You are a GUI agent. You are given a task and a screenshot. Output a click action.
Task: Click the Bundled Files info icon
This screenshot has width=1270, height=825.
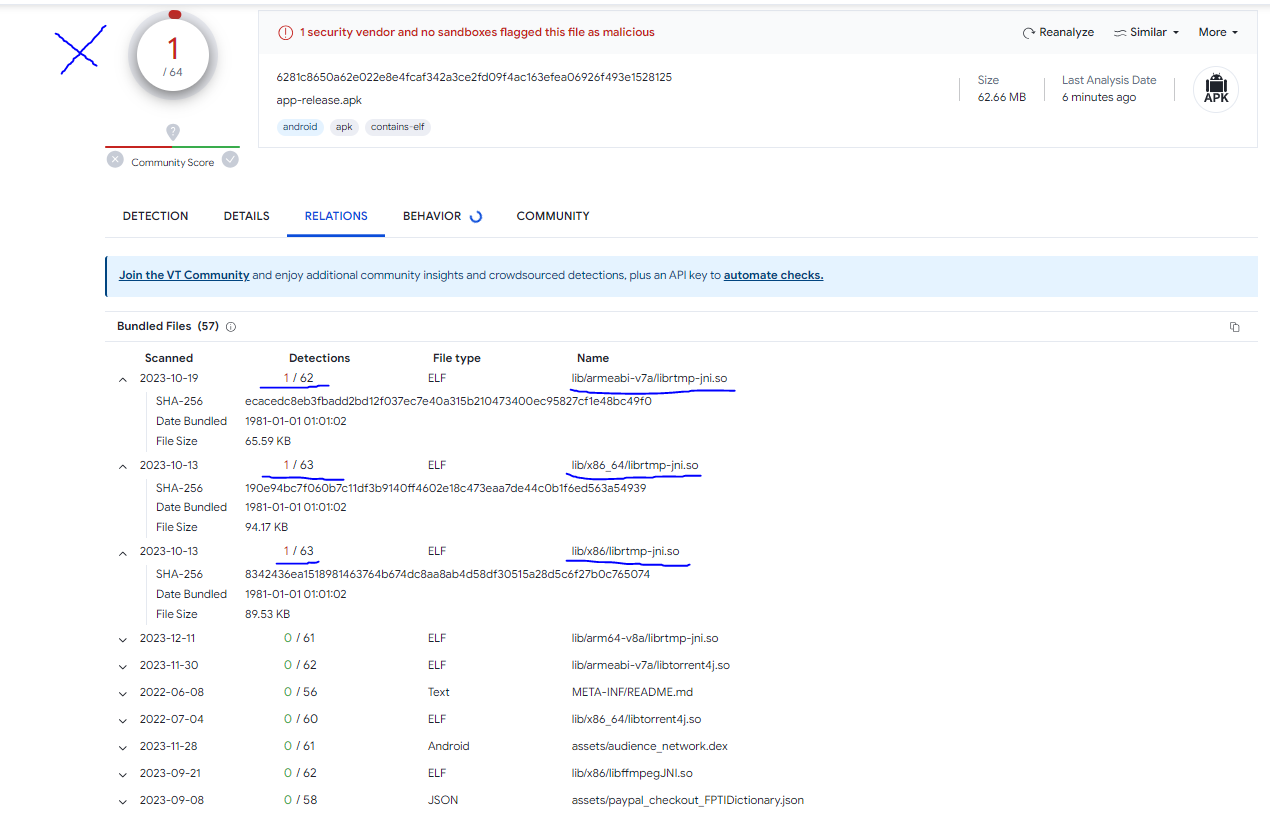tap(231, 327)
